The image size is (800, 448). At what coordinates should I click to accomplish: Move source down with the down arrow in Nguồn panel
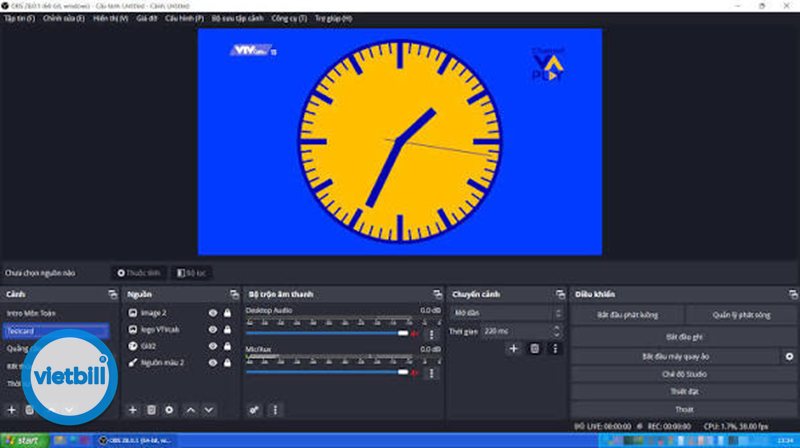209,410
